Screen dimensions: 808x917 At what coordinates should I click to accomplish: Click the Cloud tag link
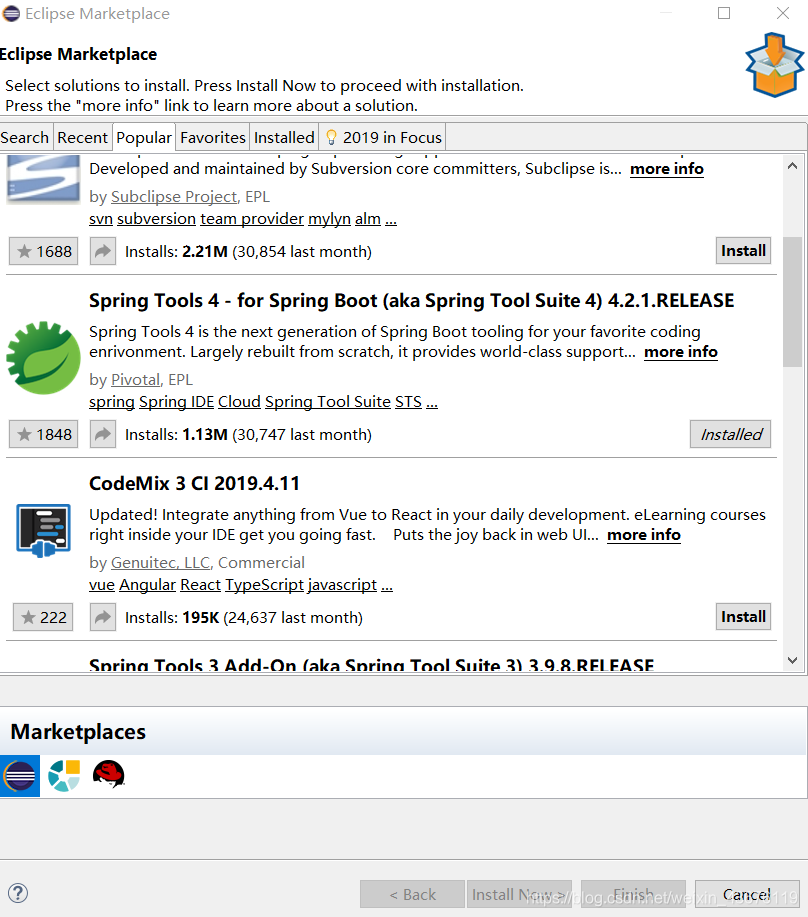239,402
